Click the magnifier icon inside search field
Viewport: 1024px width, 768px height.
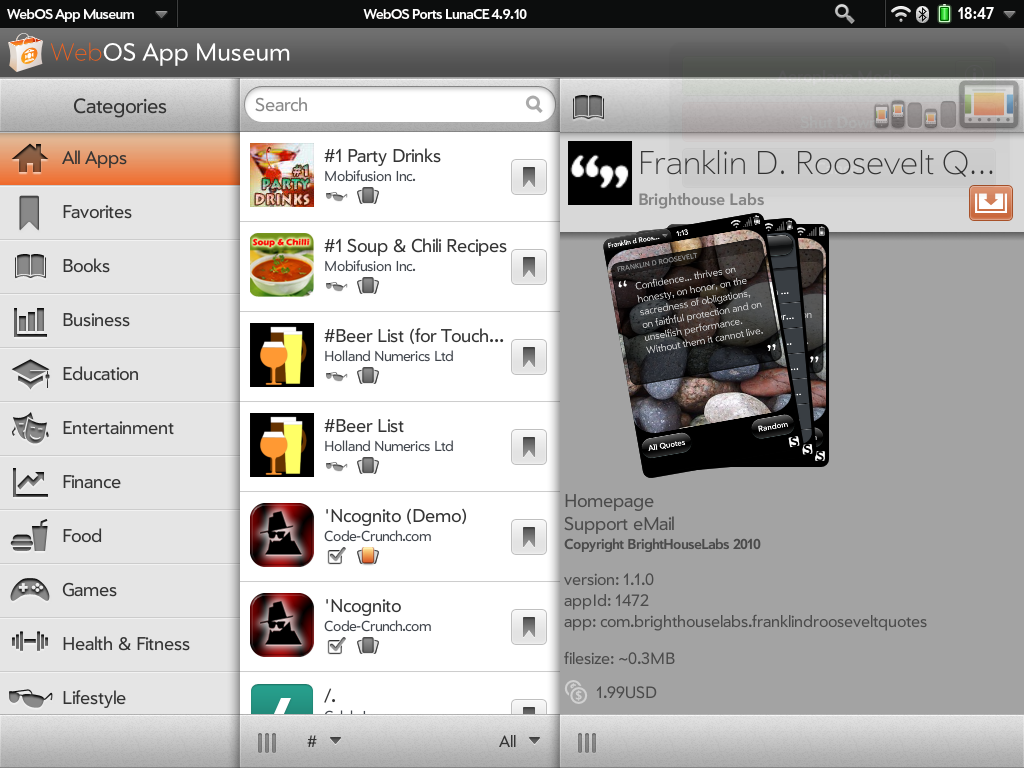(535, 104)
